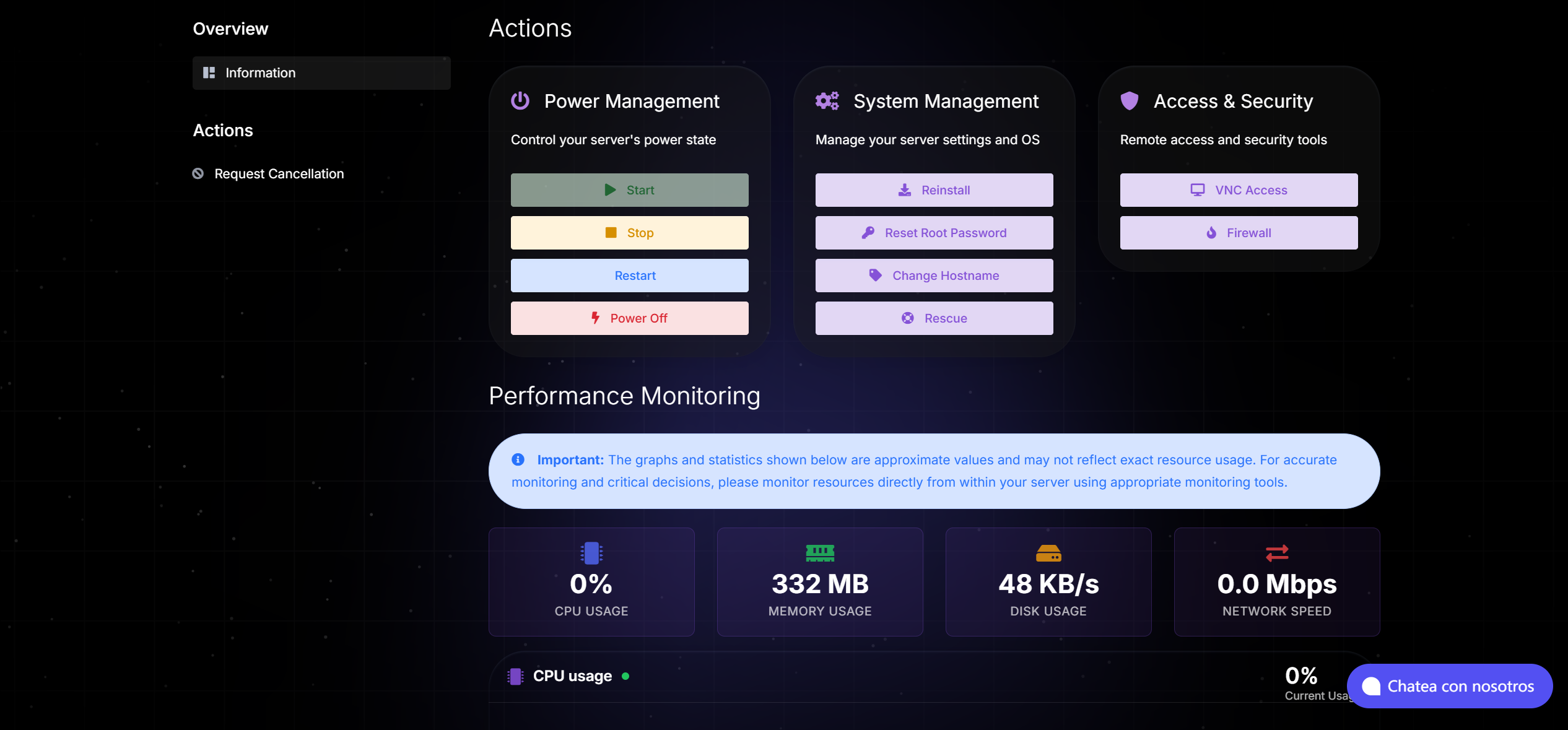This screenshot has width=1568, height=730.
Task: Click the 48 KB/s DISK USAGE card
Action: point(1048,582)
